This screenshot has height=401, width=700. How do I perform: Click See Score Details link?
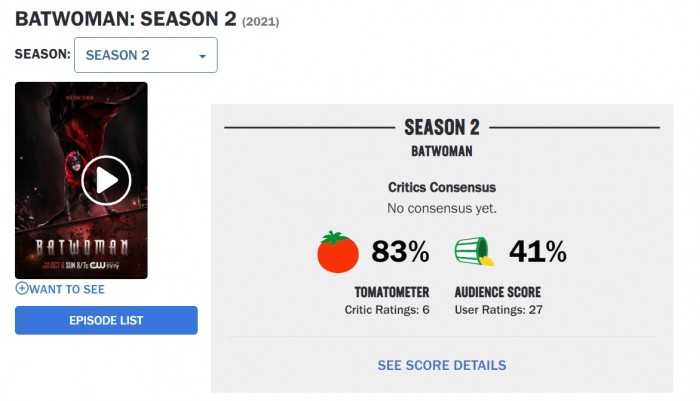442,365
